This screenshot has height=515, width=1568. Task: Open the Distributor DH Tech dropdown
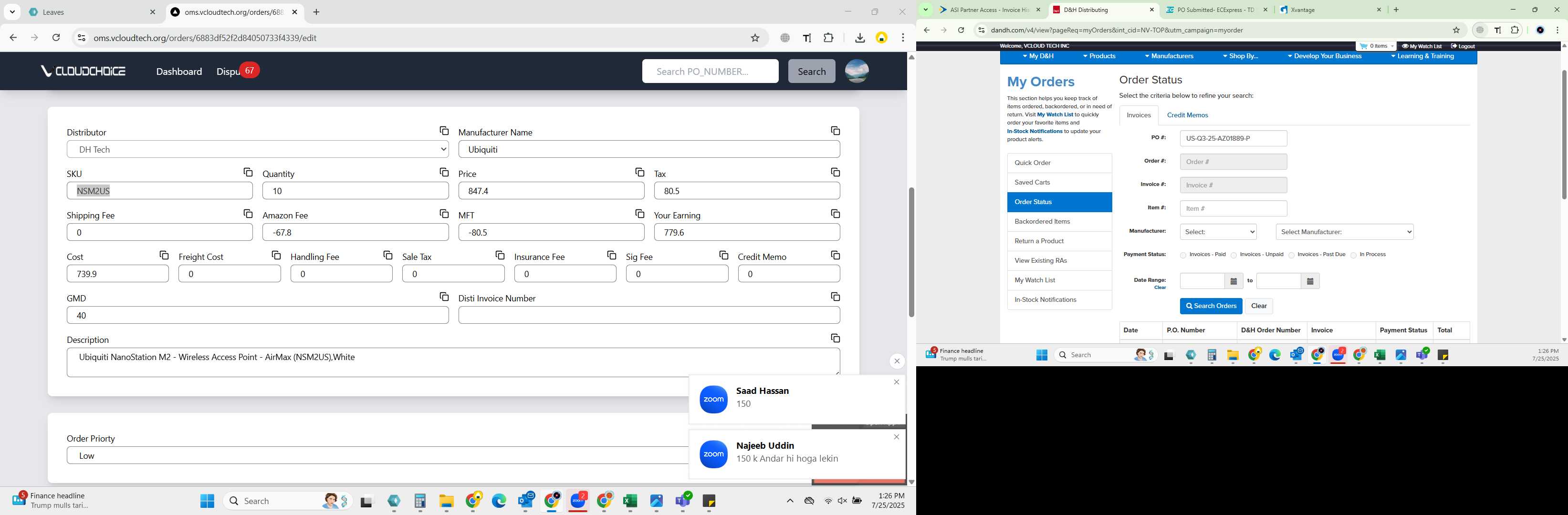point(258,149)
